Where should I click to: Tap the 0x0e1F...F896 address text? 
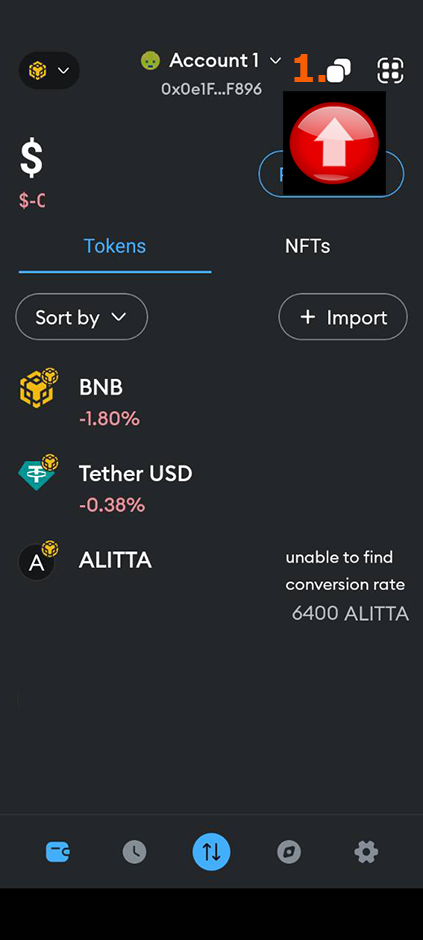point(212,89)
